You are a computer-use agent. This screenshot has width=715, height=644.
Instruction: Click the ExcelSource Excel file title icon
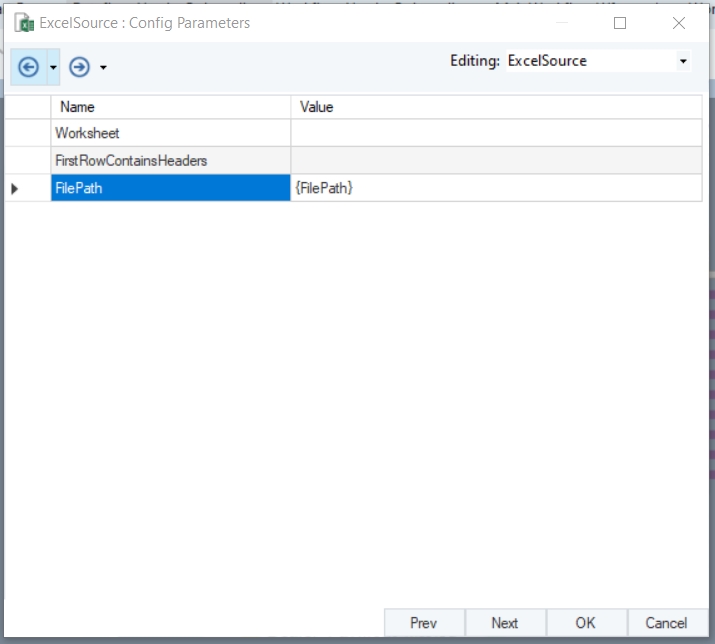click(24, 23)
